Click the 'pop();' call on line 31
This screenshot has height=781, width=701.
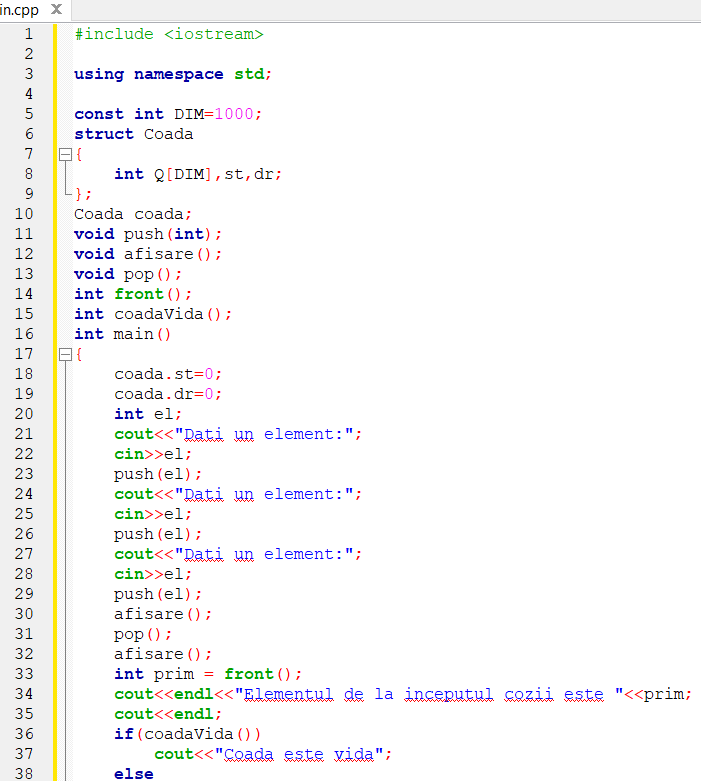point(142,634)
